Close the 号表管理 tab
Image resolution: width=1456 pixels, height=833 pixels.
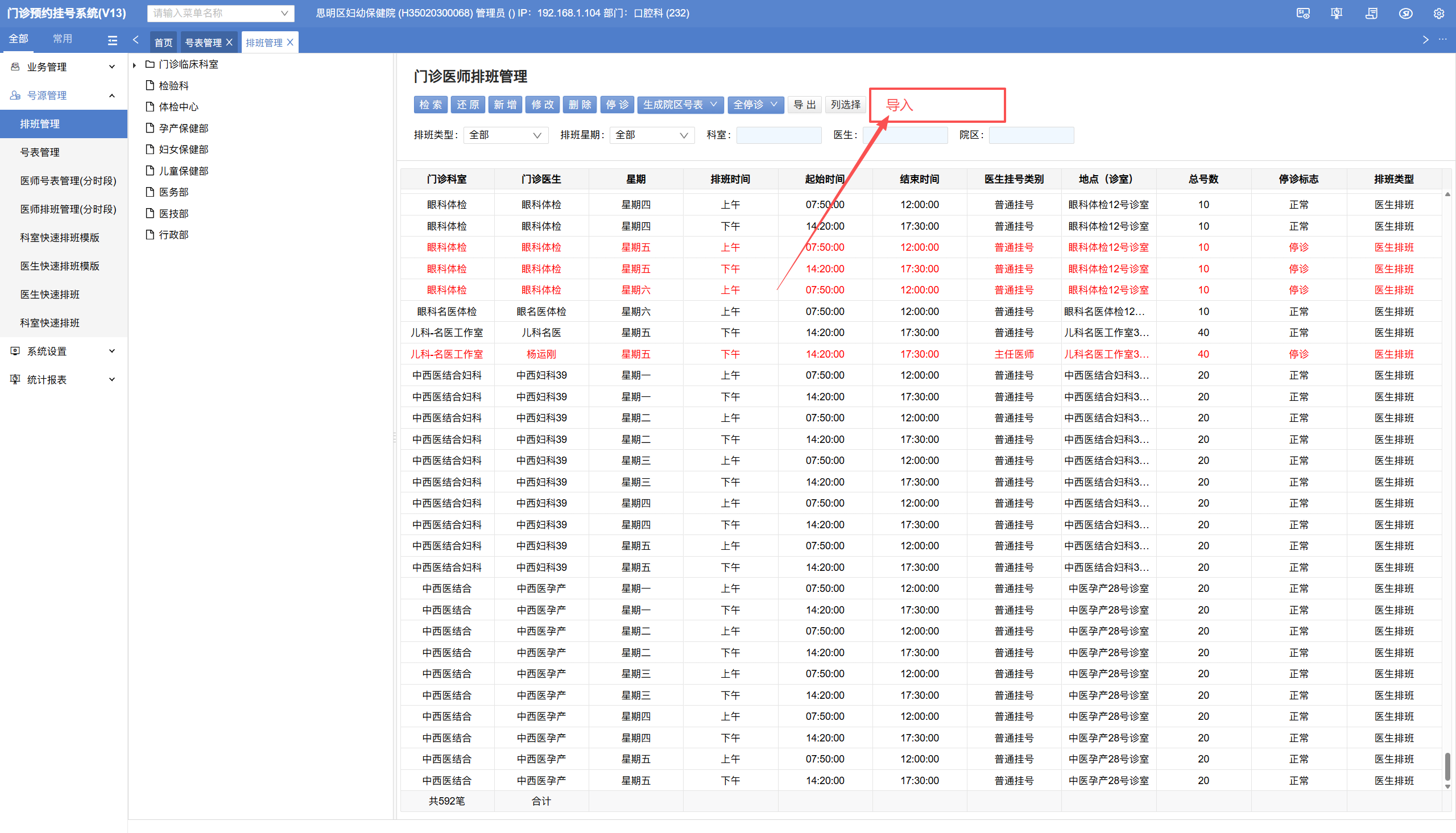click(229, 42)
